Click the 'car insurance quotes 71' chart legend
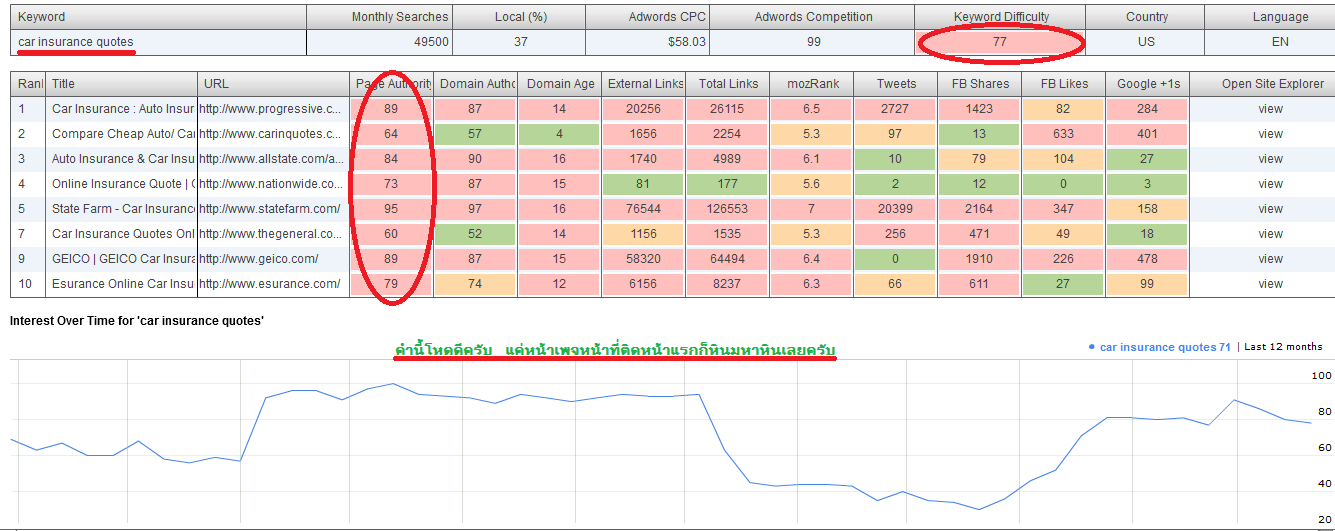The width and height of the screenshot is (1335, 531). (1160, 347)
